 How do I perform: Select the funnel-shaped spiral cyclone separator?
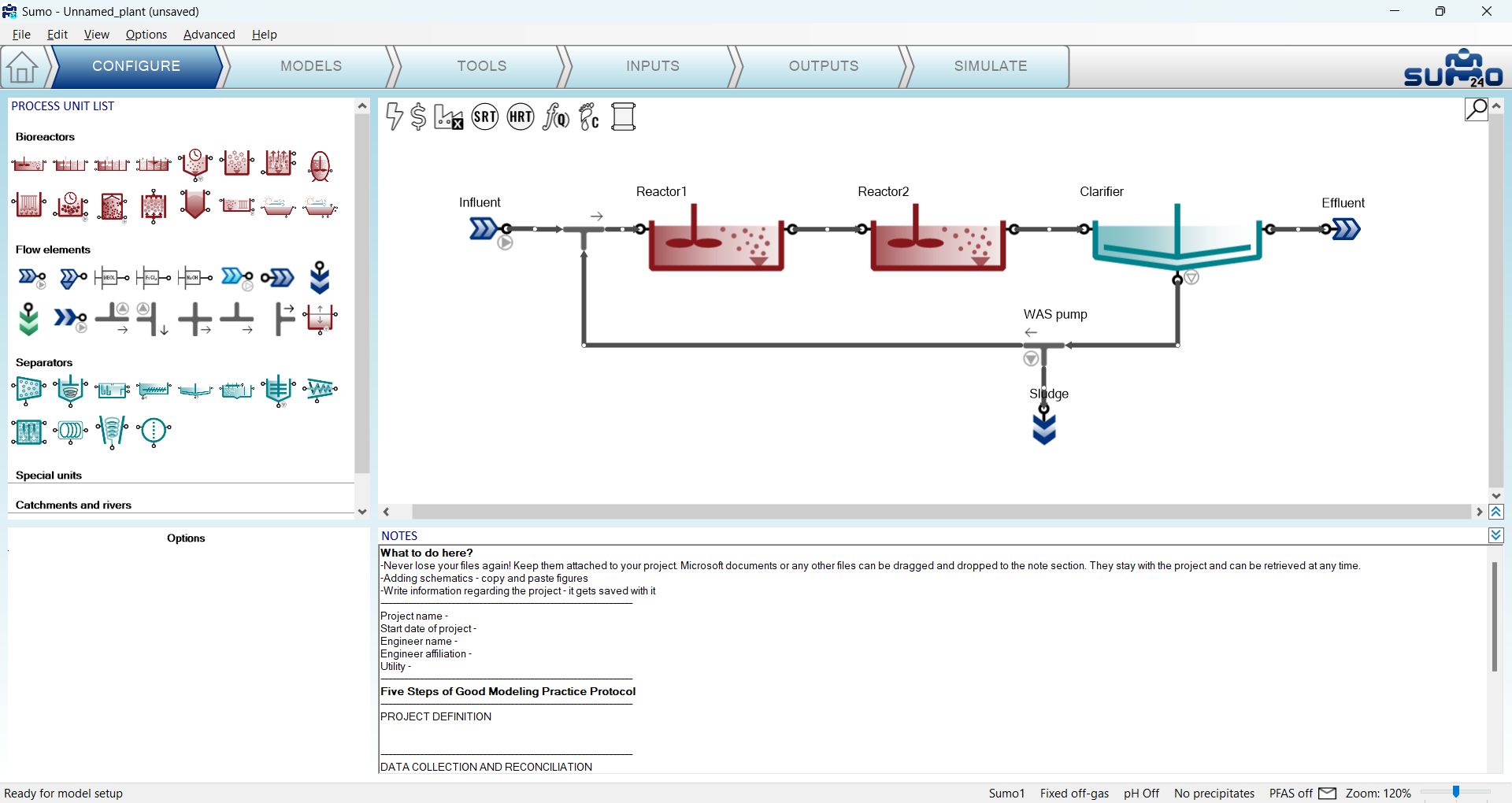click(112, 432)
